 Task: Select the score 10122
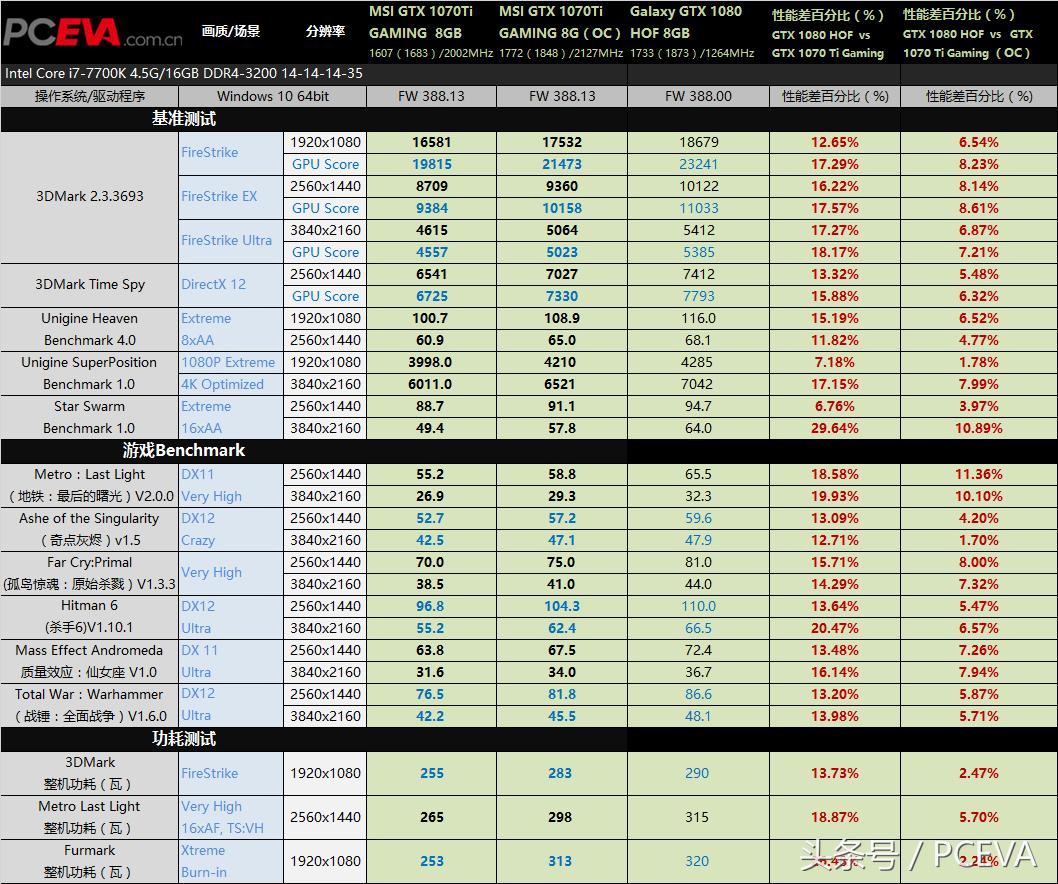pyautogui.click(x=698, y=186)
